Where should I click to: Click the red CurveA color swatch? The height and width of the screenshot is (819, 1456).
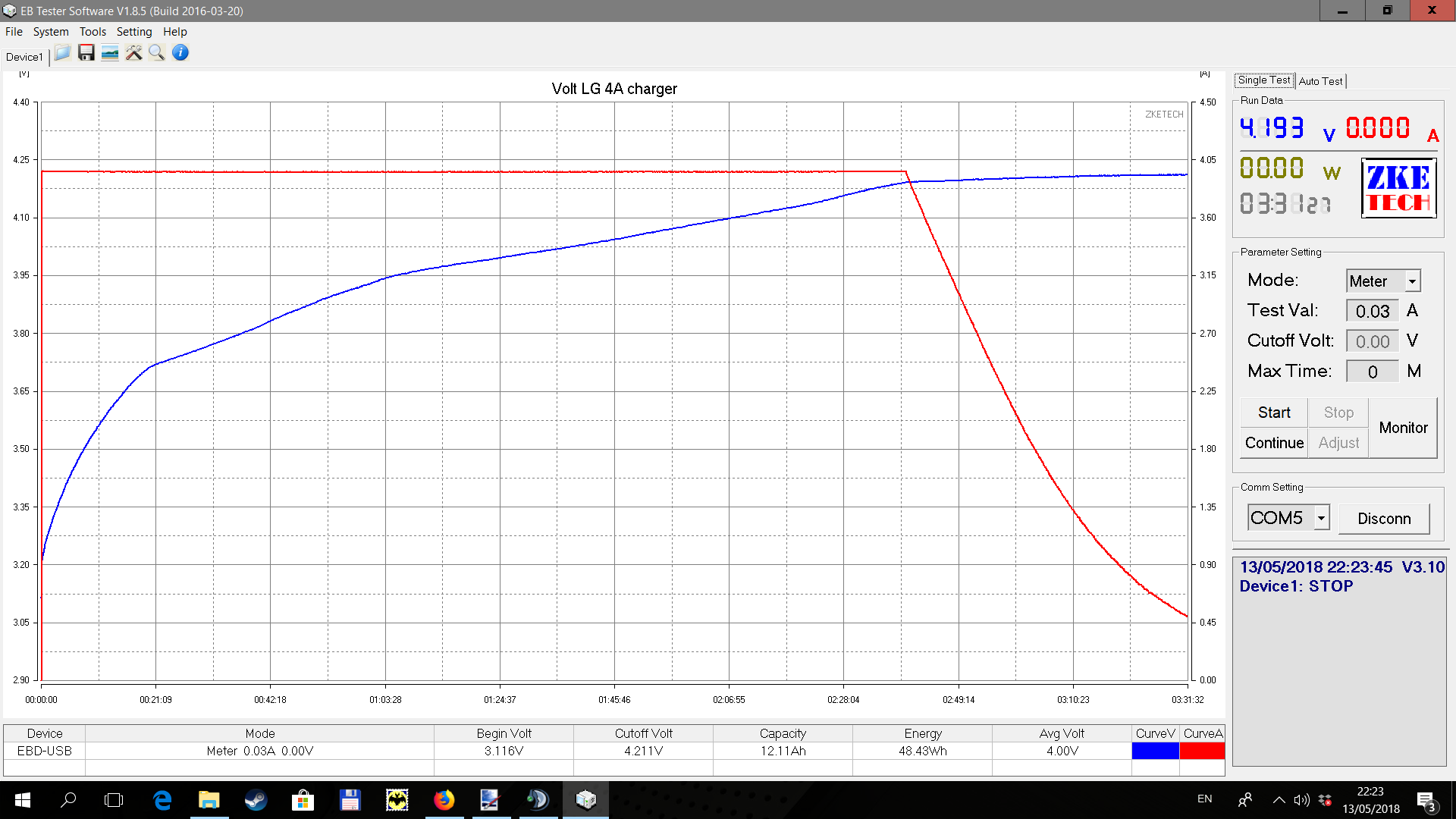[1202, 751]
